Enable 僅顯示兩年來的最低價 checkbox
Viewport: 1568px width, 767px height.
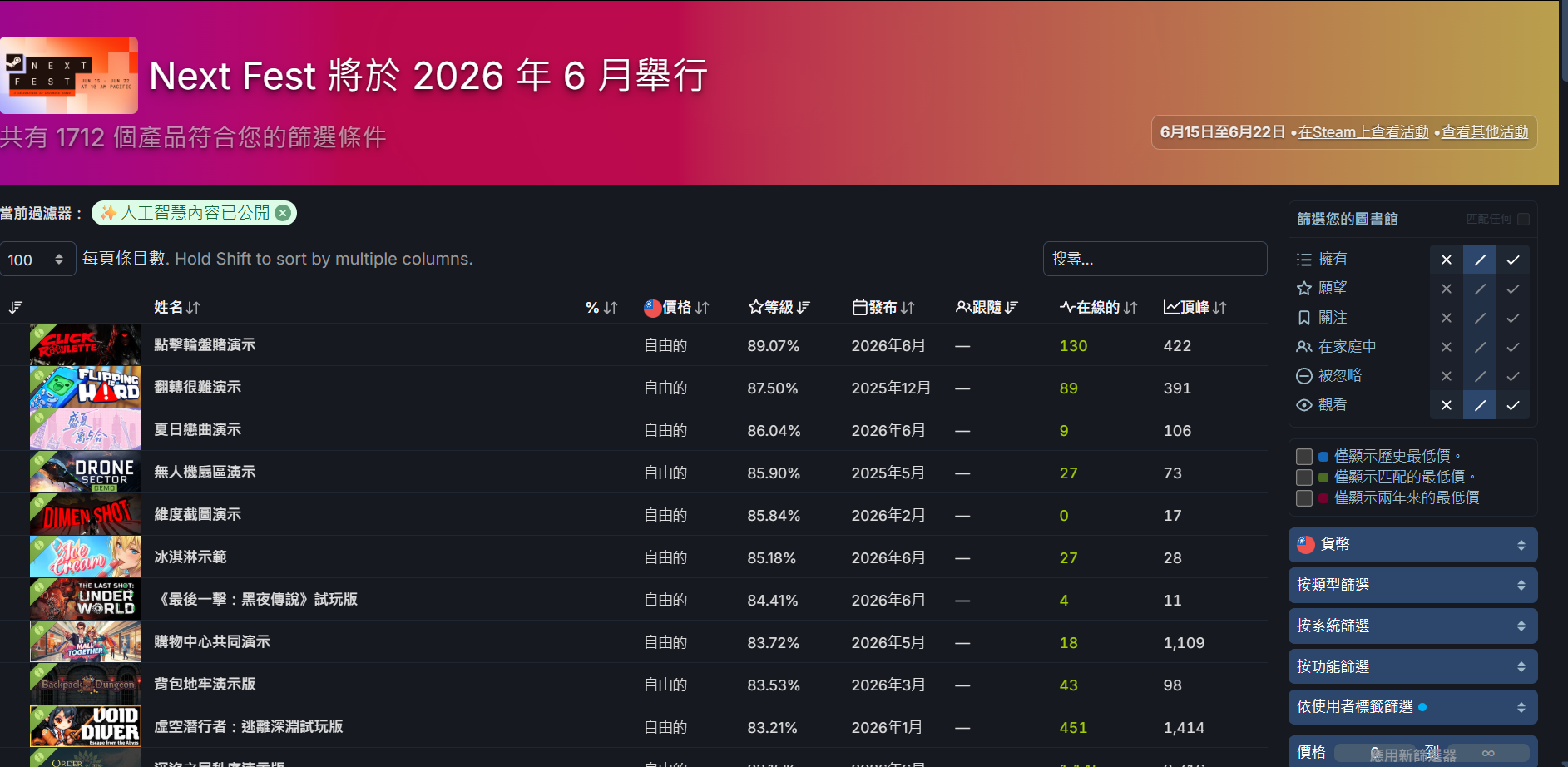[1304, 498]
